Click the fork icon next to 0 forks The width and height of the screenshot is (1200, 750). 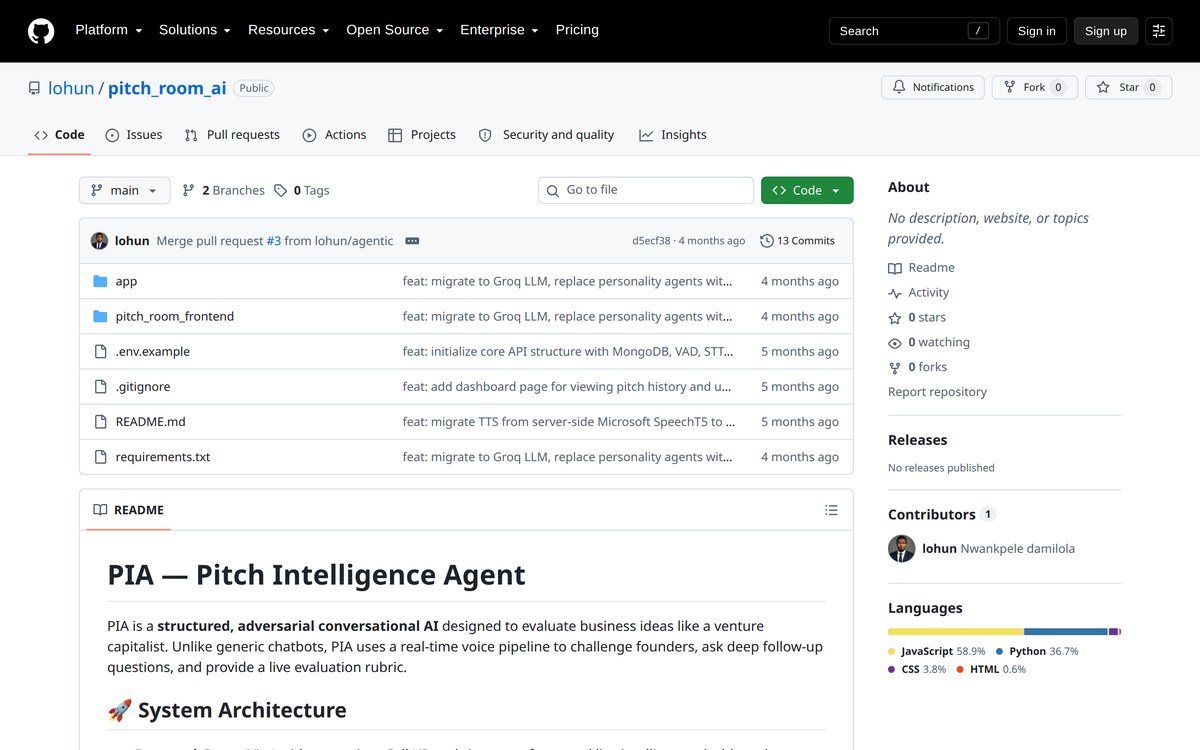(895, 367)
